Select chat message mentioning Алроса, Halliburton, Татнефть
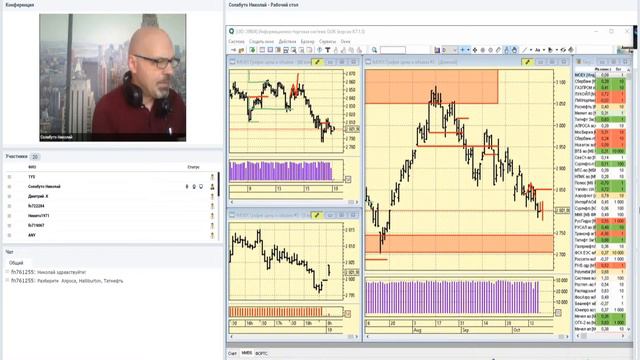Screen dimensions: 640x360 pos(80,281)
